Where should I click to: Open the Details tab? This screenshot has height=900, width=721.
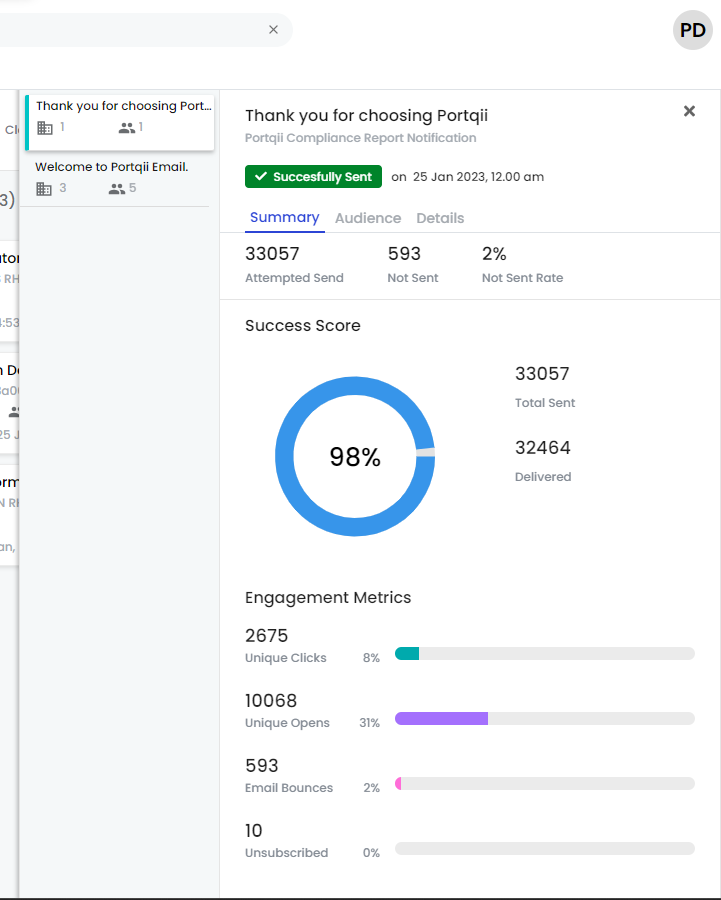coord(440,218)
